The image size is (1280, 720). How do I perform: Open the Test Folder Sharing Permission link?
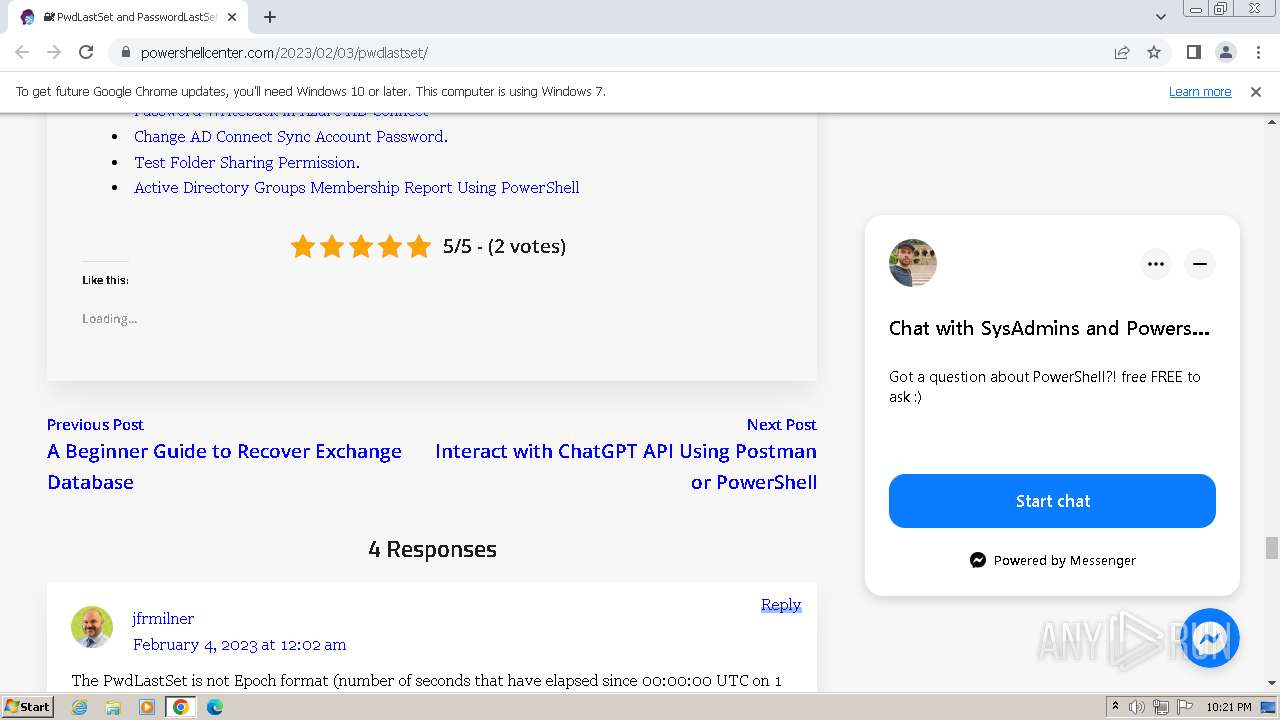[246, 162]
